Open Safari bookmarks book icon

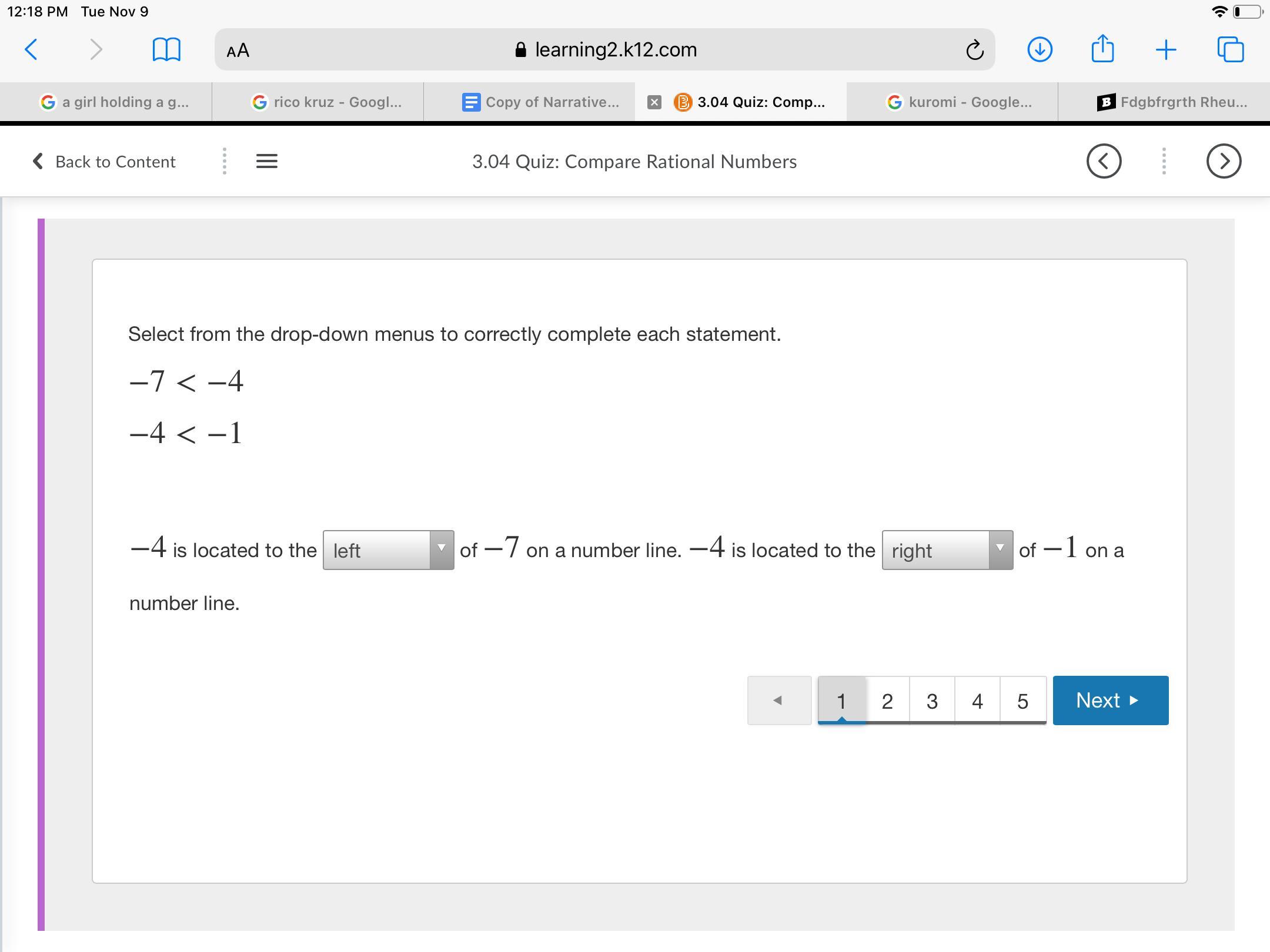166,50
